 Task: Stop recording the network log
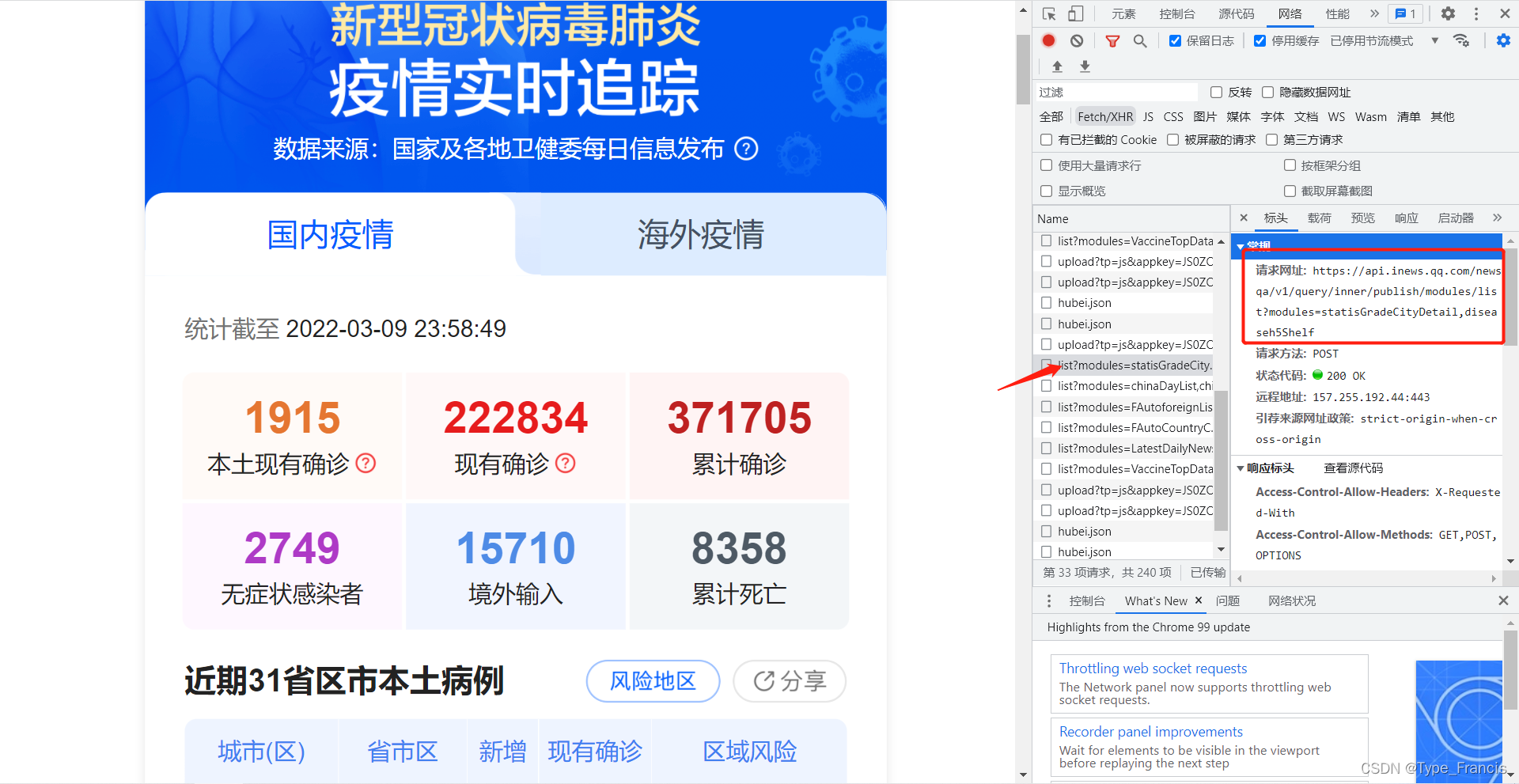click(1048, 40)
